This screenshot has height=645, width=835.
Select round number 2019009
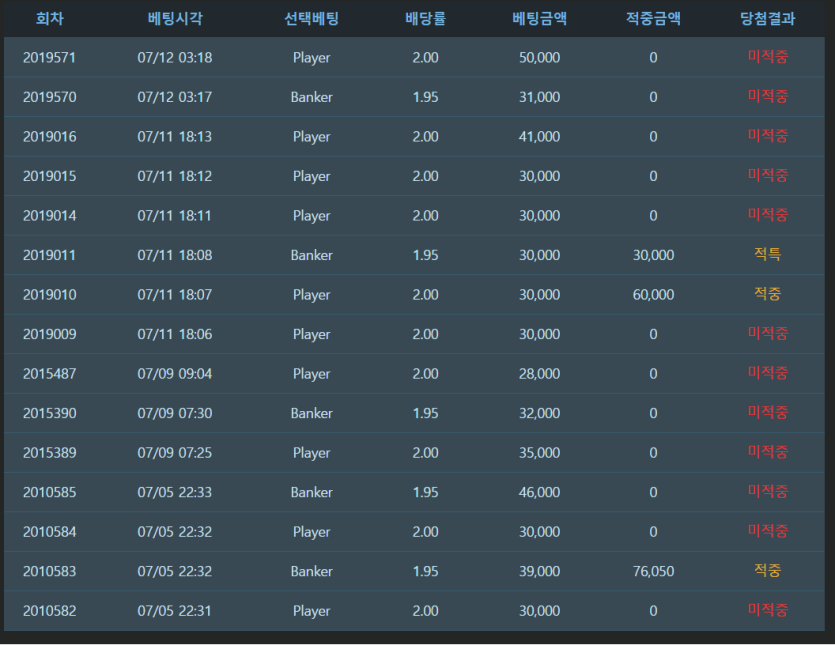pos(50,334)
